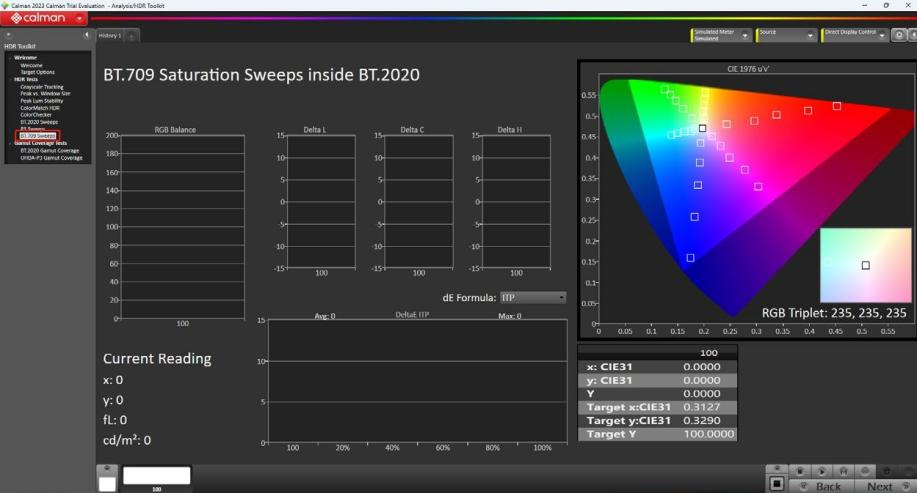Click the settings gear icon at top right

tap(899, 35)
